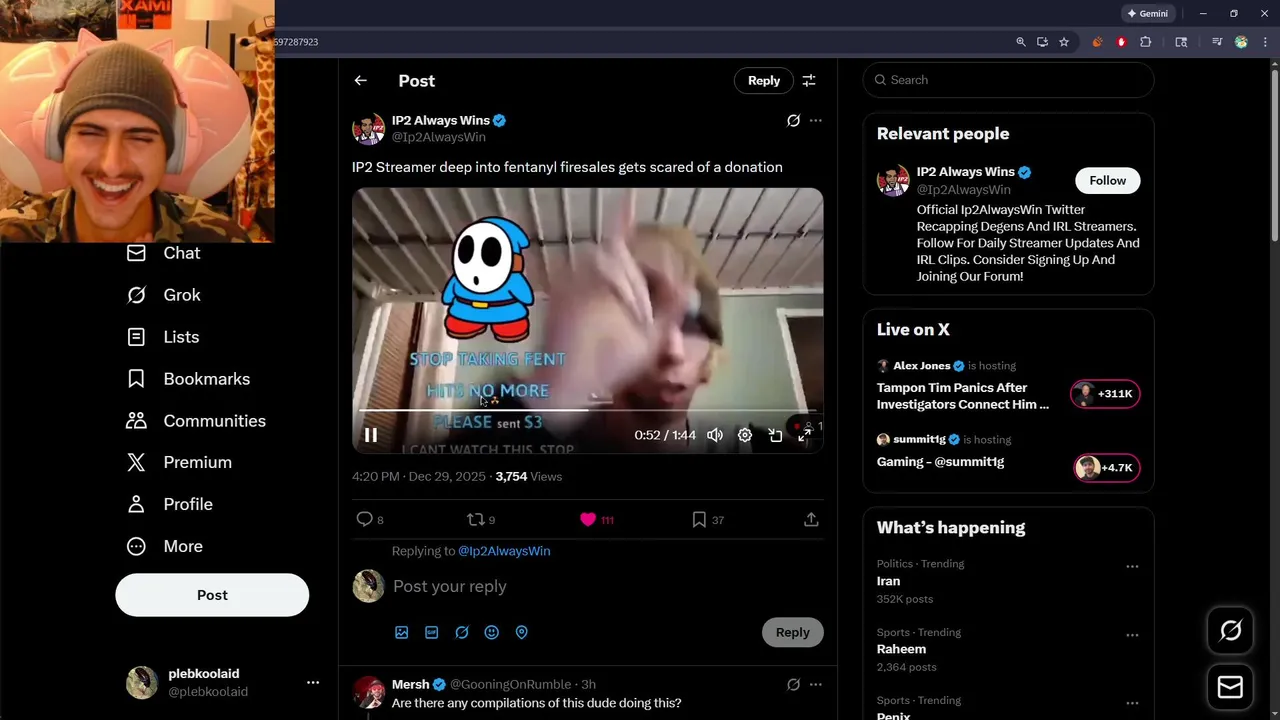Screen dimensions: 1280x720
Task: Open the @Ip2AlwaysWin reply mention link
Action: (x=504, y=551)
